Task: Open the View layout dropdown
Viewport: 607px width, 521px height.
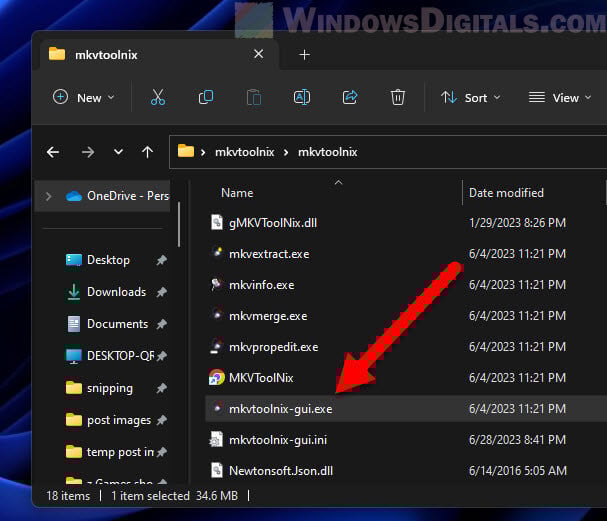Action: (560, 98)
